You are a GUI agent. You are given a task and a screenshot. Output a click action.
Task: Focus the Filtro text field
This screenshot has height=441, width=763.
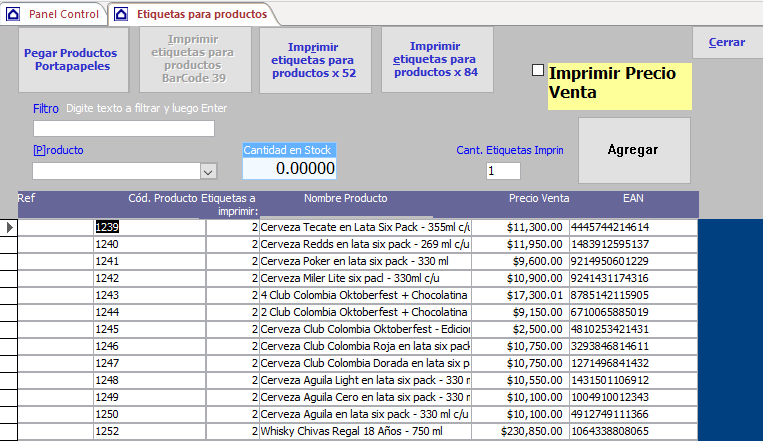point(124,129)
